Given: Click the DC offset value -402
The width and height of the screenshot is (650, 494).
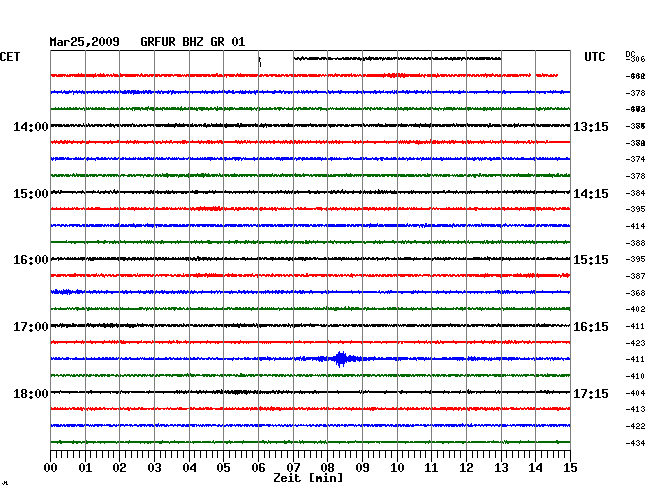Looking at the screenshot, I should tap(635, 309).
